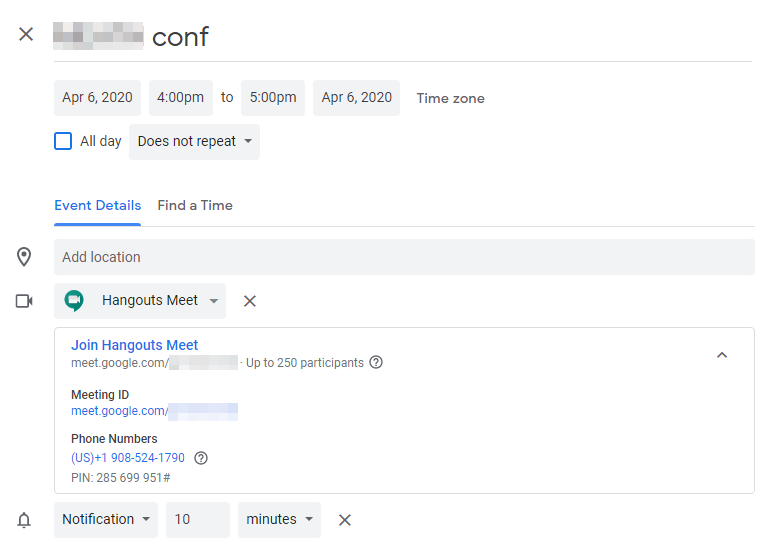Open the Notification type dropdown
The width and height of the screenshot is (766, 544).
point(106,520)
